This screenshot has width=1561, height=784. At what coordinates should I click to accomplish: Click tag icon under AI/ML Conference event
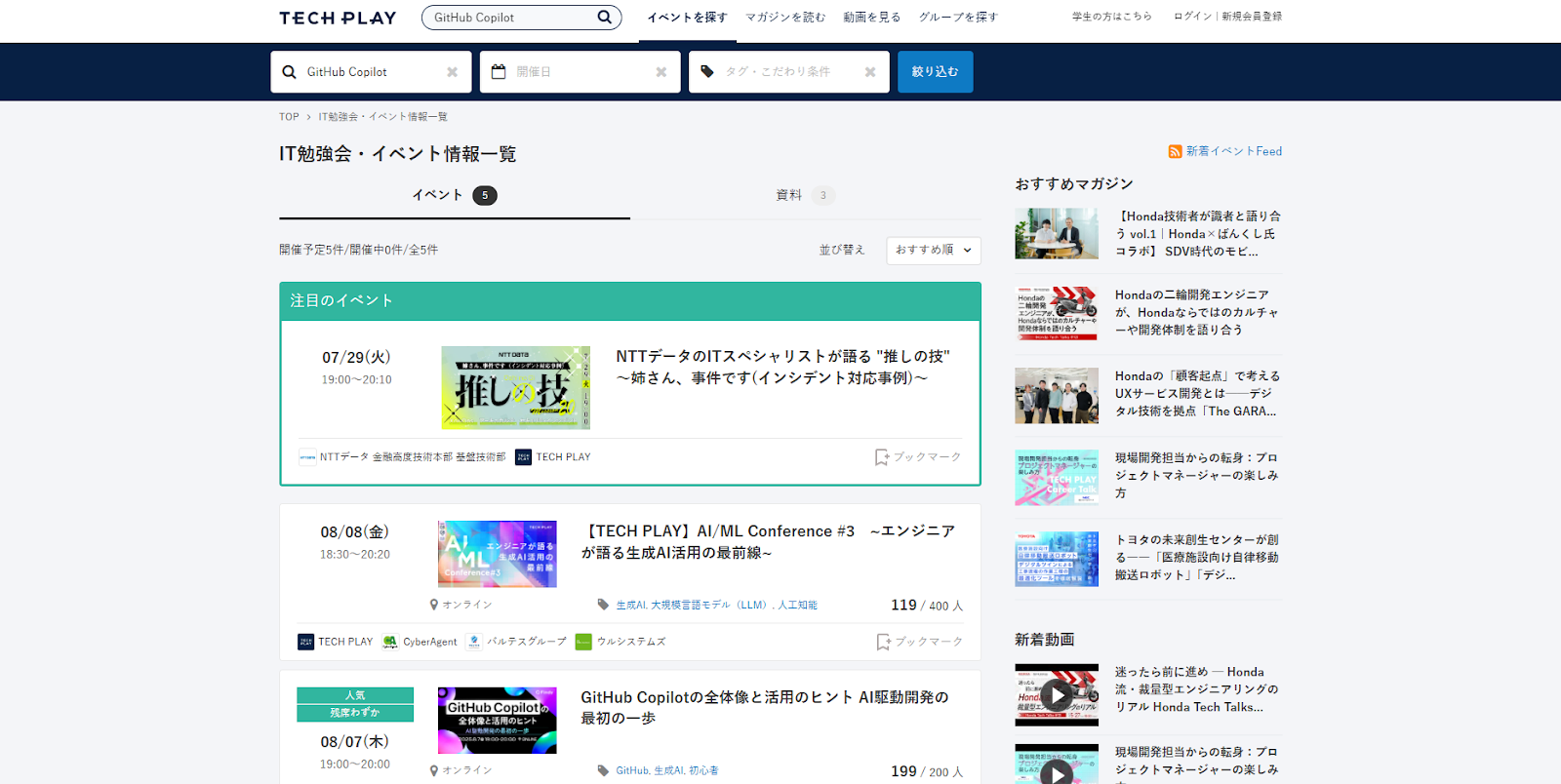603,605
